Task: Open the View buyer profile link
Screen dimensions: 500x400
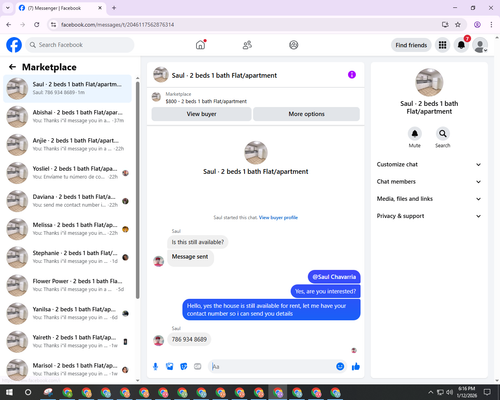Action: coord(278,217)
